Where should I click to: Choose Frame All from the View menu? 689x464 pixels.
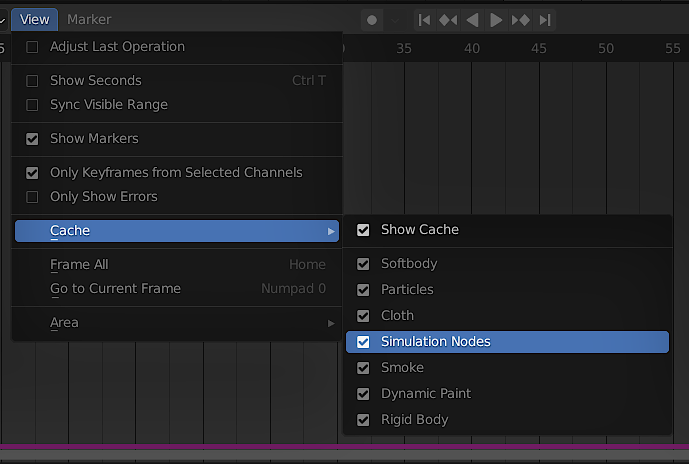(x=177, y=265)
